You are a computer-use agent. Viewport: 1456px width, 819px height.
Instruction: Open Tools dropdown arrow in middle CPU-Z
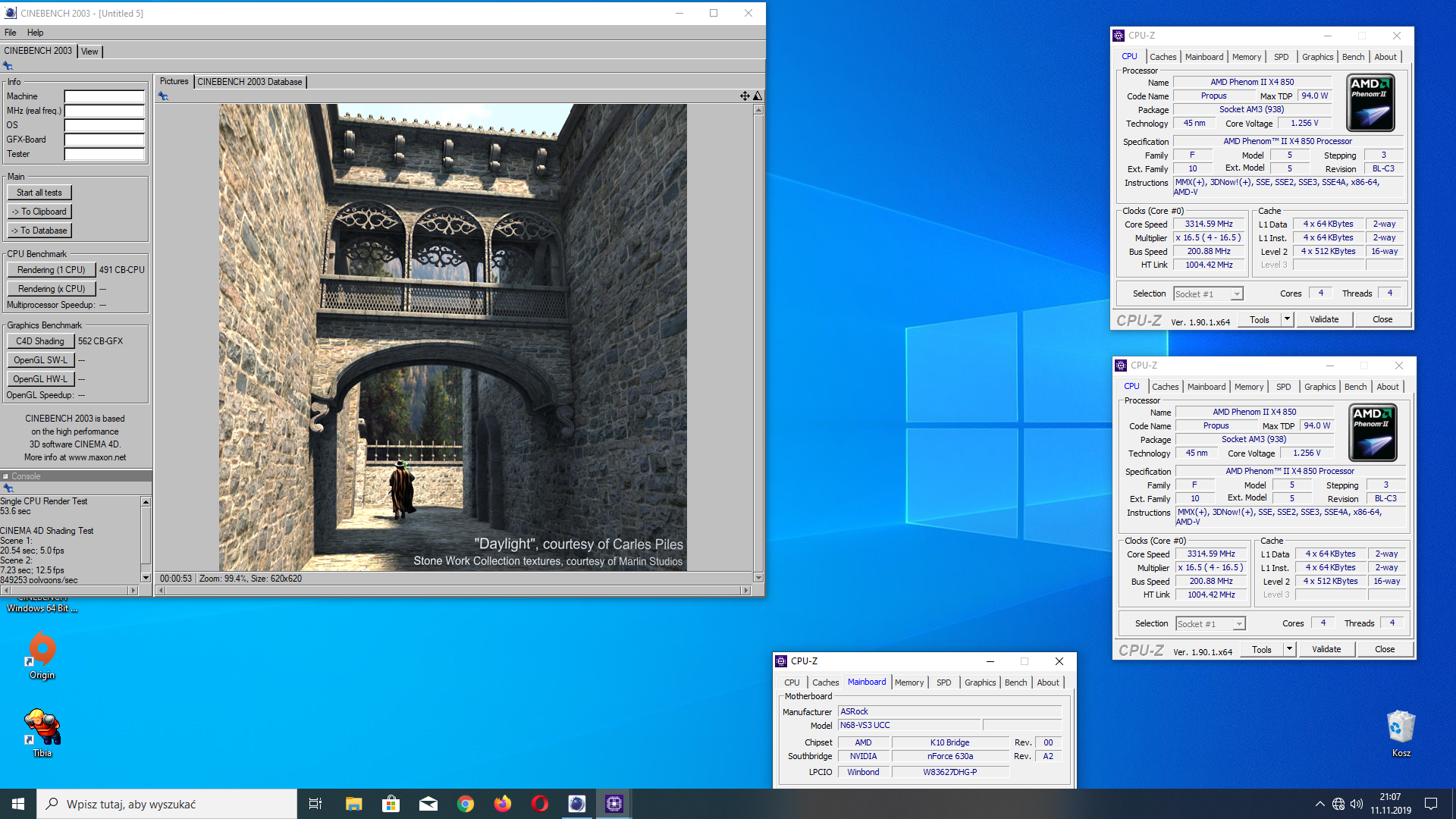click(x=1289, y=649)
